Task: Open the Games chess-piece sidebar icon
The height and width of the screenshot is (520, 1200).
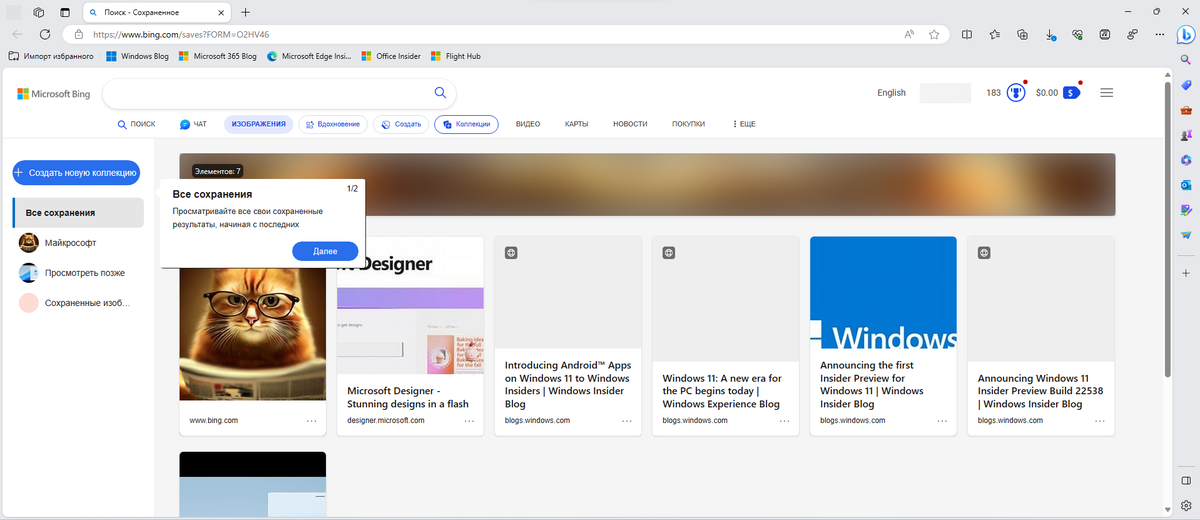Action: pyautogui.click(x=1186, y=134)
